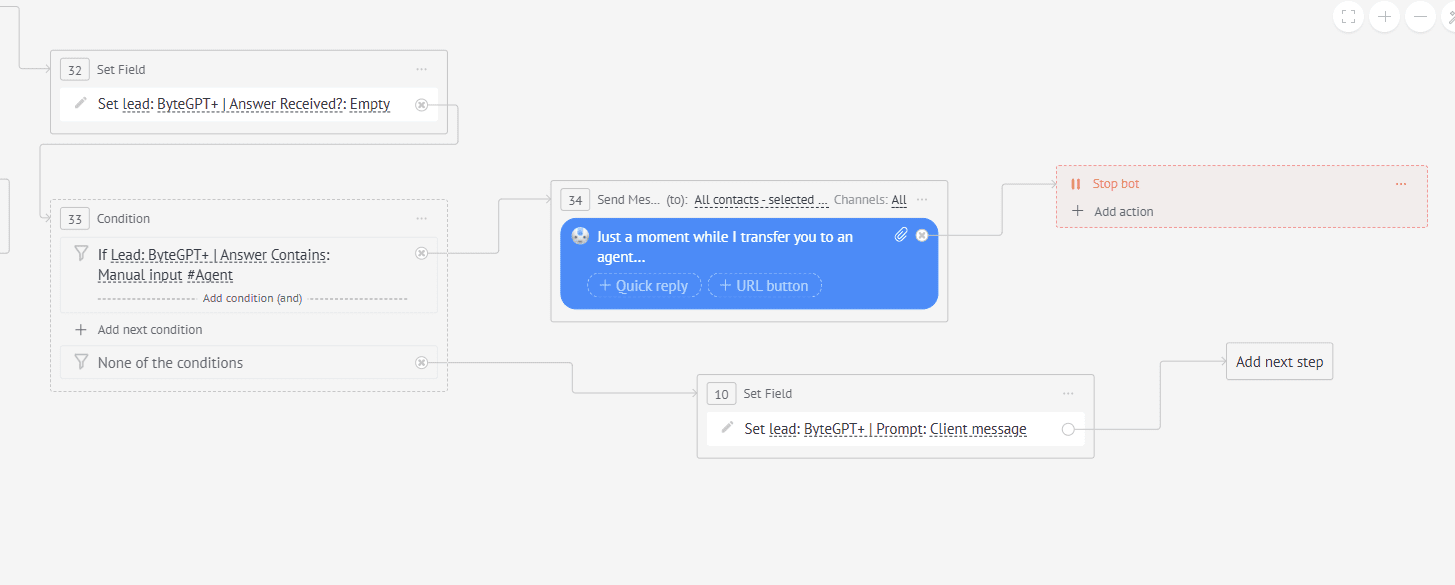The width and height of the screenshot is (1455, 585).
Task: Click Add action under Stop bot
Action: point(1123,212)
